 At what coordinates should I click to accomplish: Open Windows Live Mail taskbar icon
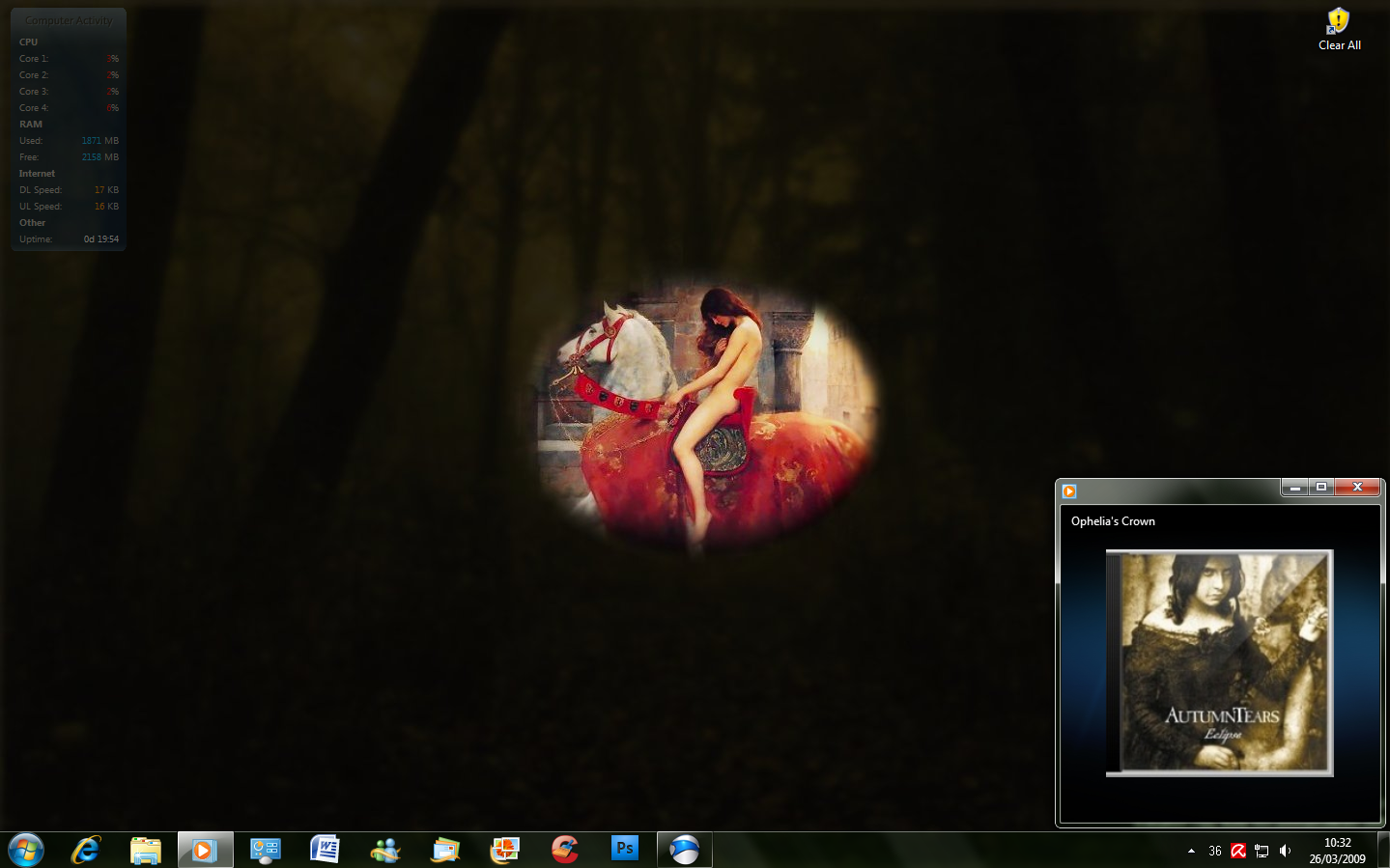[x=444, y=850]
